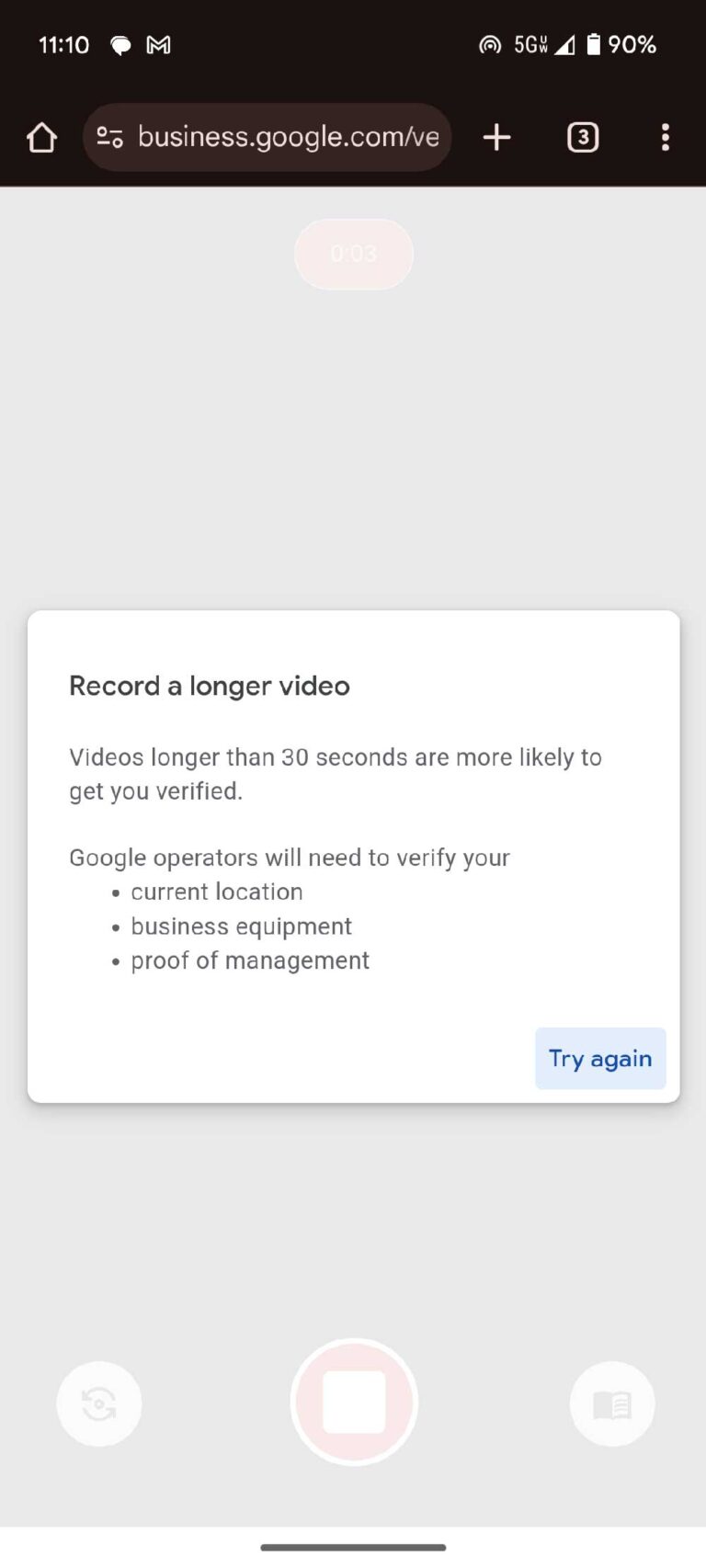Flip to the front-facing camera
The image size is (706, 1568).
pyautogui.click(x=98, y=1403)
